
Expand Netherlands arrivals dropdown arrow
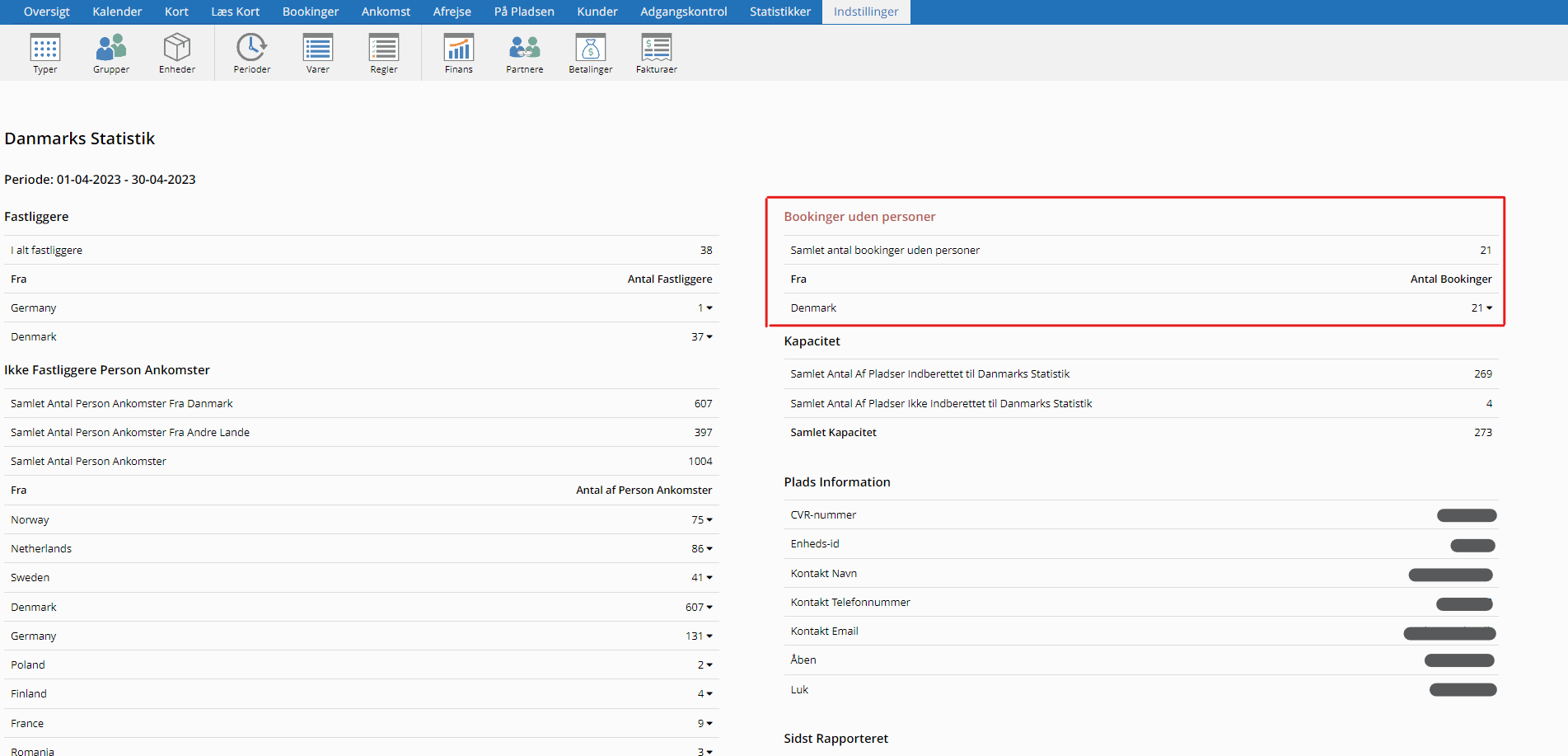point(709,549)
